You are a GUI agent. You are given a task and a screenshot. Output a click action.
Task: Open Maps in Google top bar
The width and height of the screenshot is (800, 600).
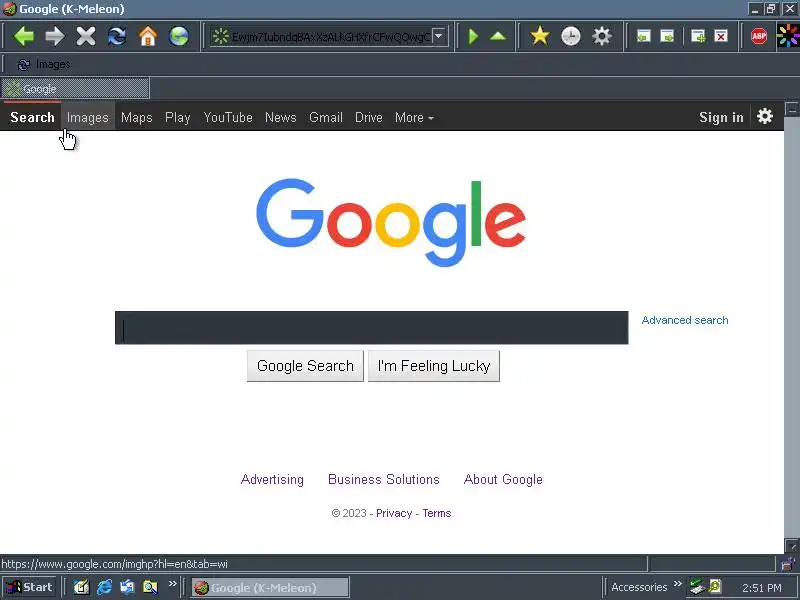point(137,117)
